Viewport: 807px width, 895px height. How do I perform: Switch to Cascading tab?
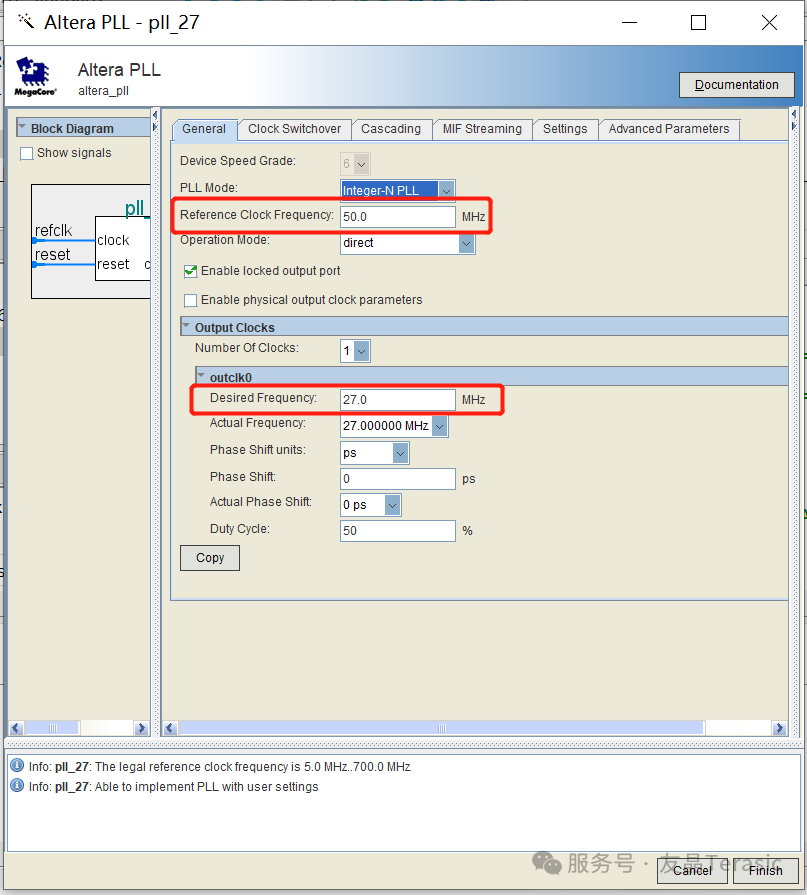point(391,129)
